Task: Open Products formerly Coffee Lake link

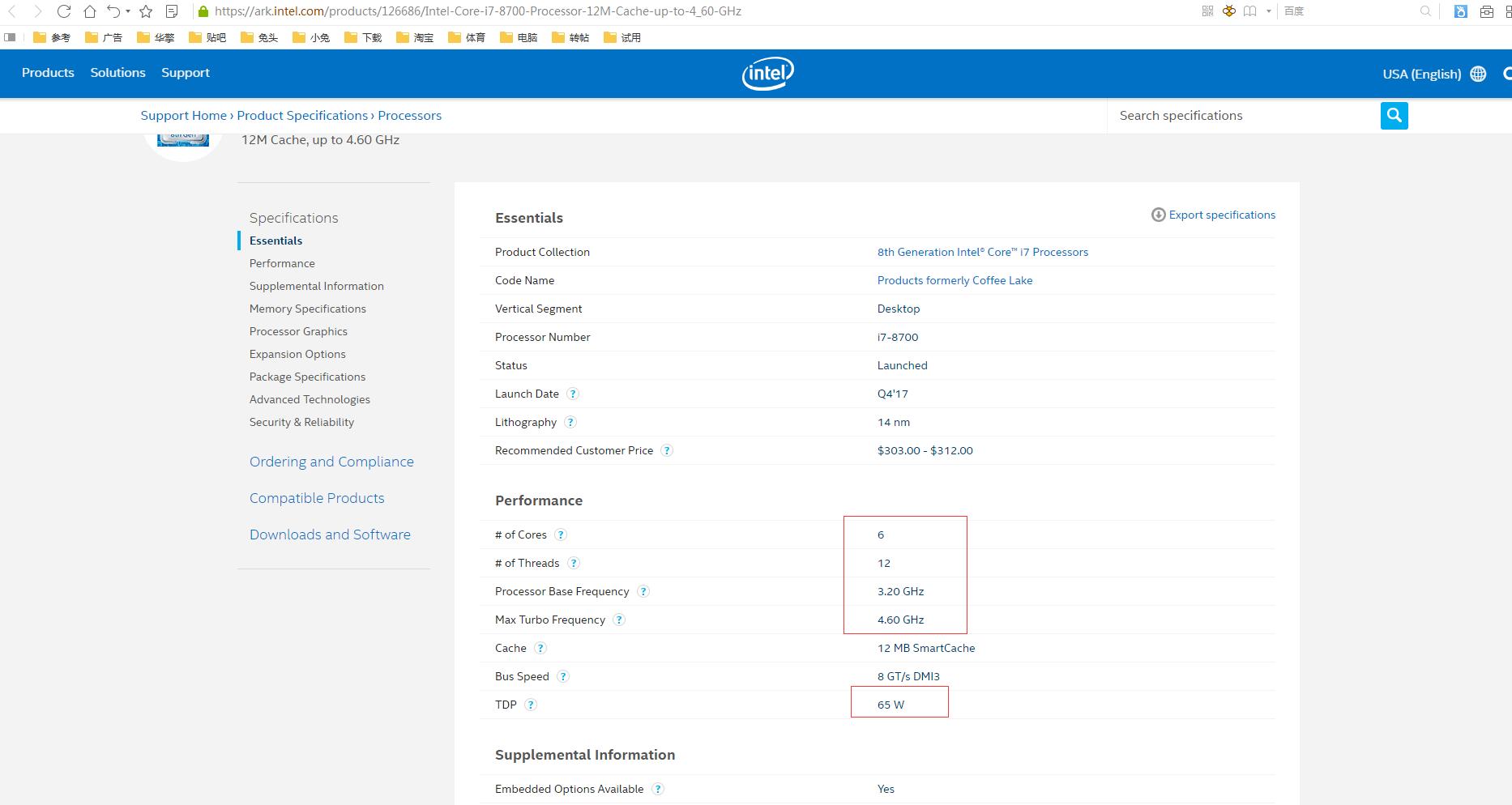Action: tap(955, 280)
